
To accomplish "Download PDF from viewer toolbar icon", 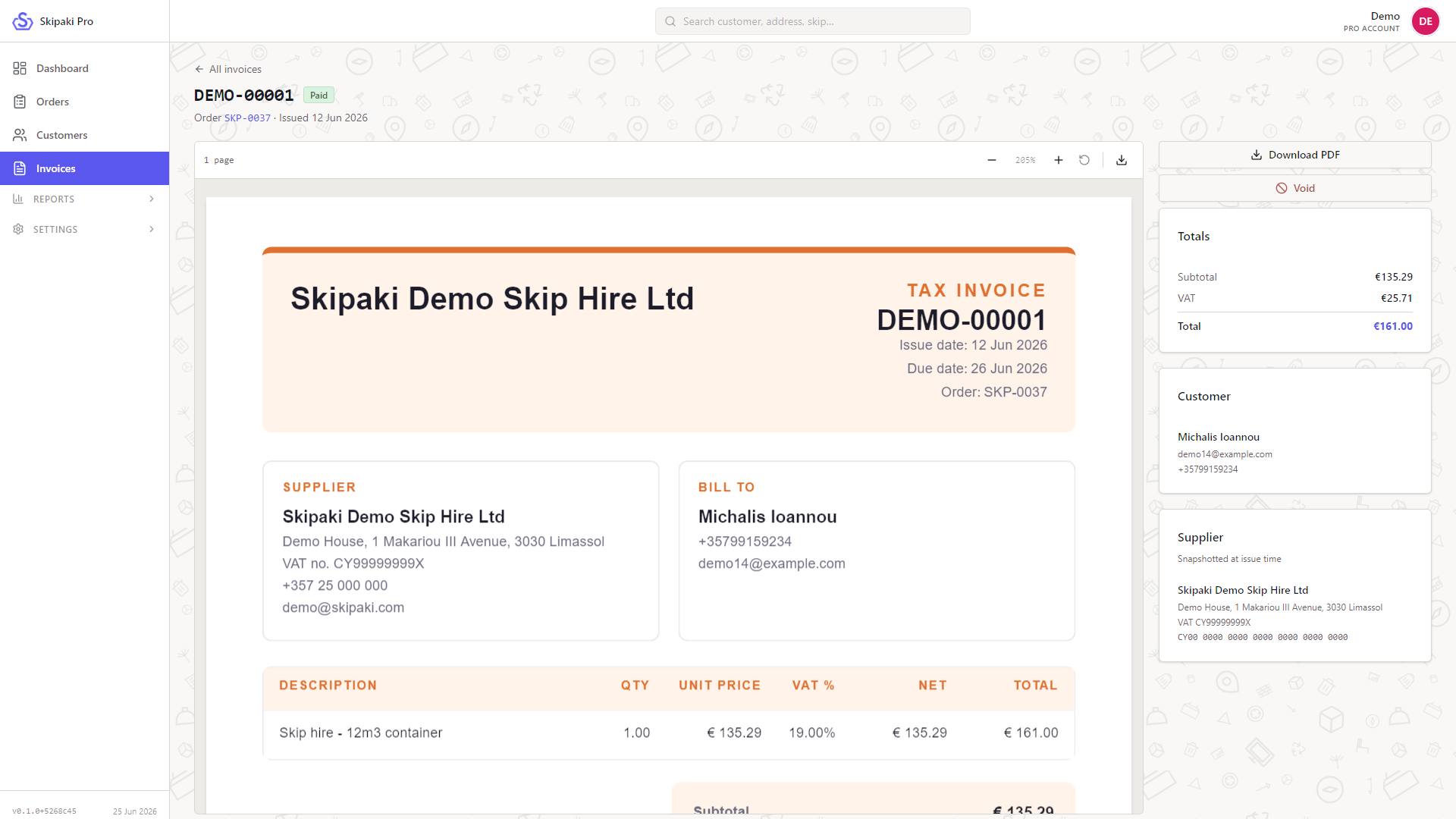I will pos(1122,160).
